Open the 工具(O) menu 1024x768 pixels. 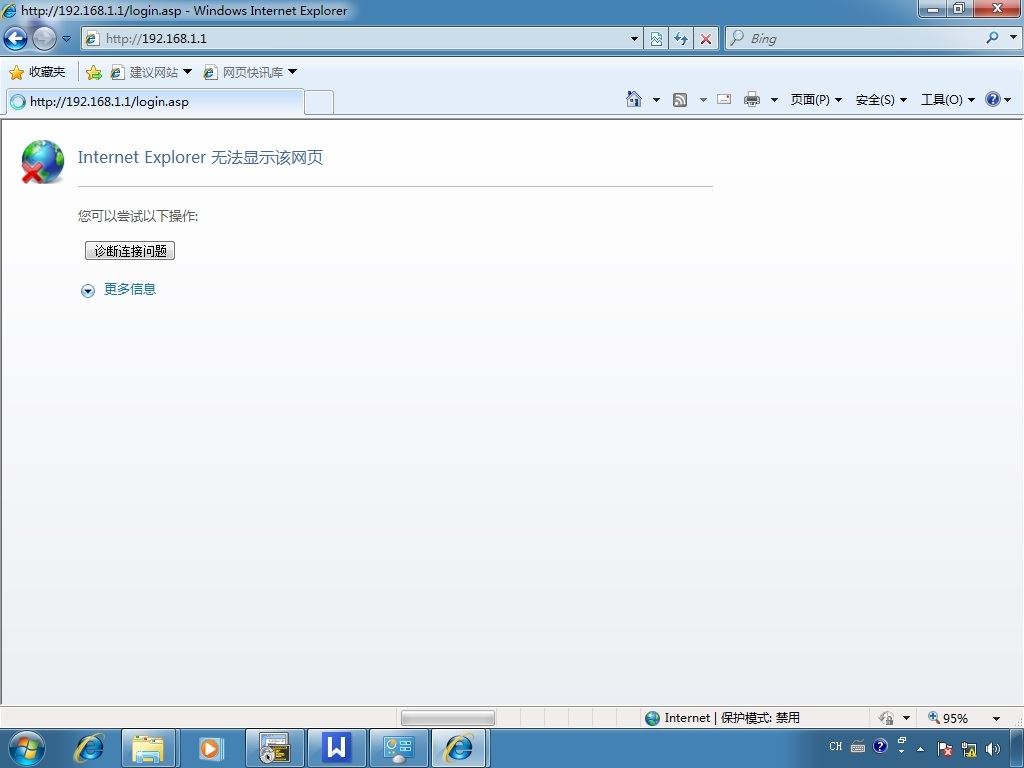(x=948, y=99)
